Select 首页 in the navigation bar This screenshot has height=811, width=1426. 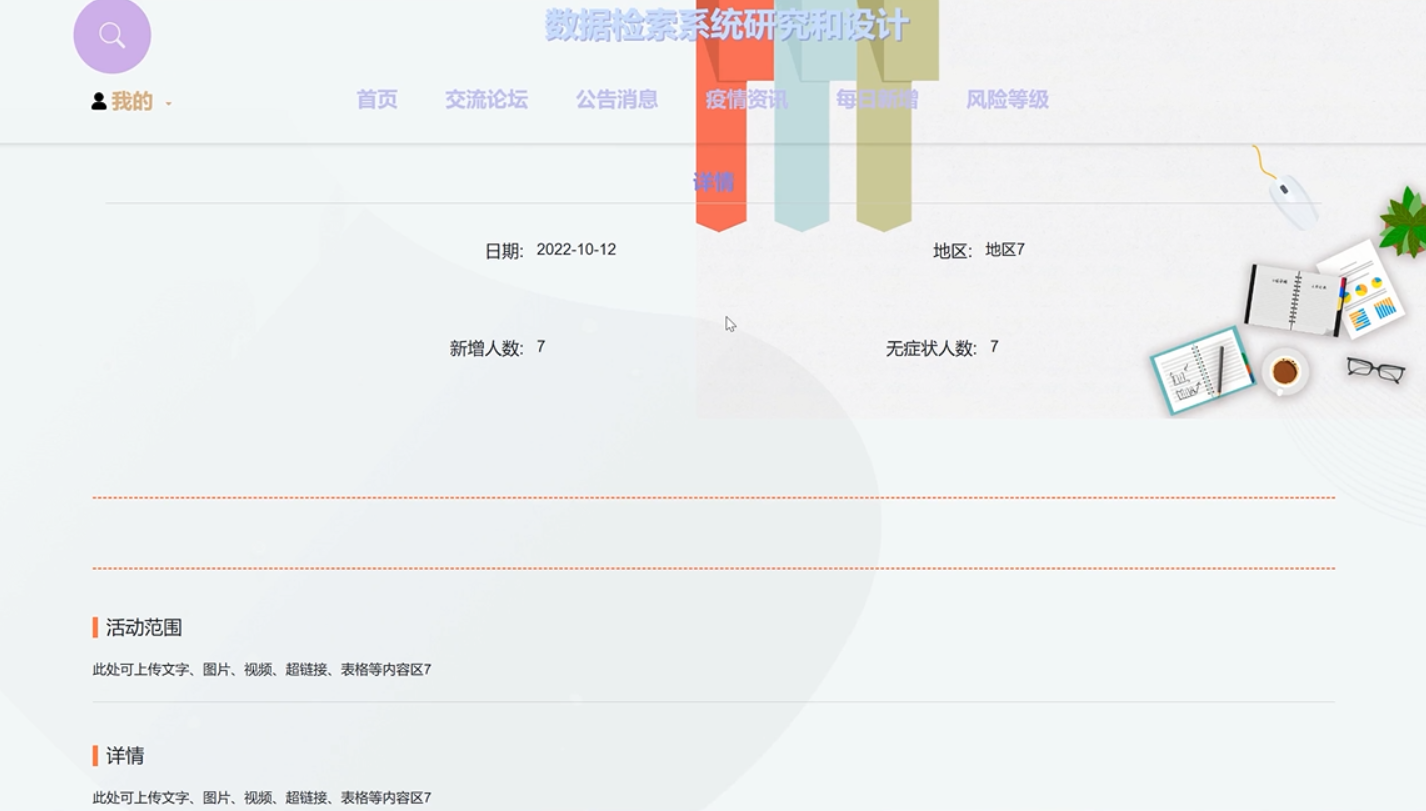(x=376, y=100)
